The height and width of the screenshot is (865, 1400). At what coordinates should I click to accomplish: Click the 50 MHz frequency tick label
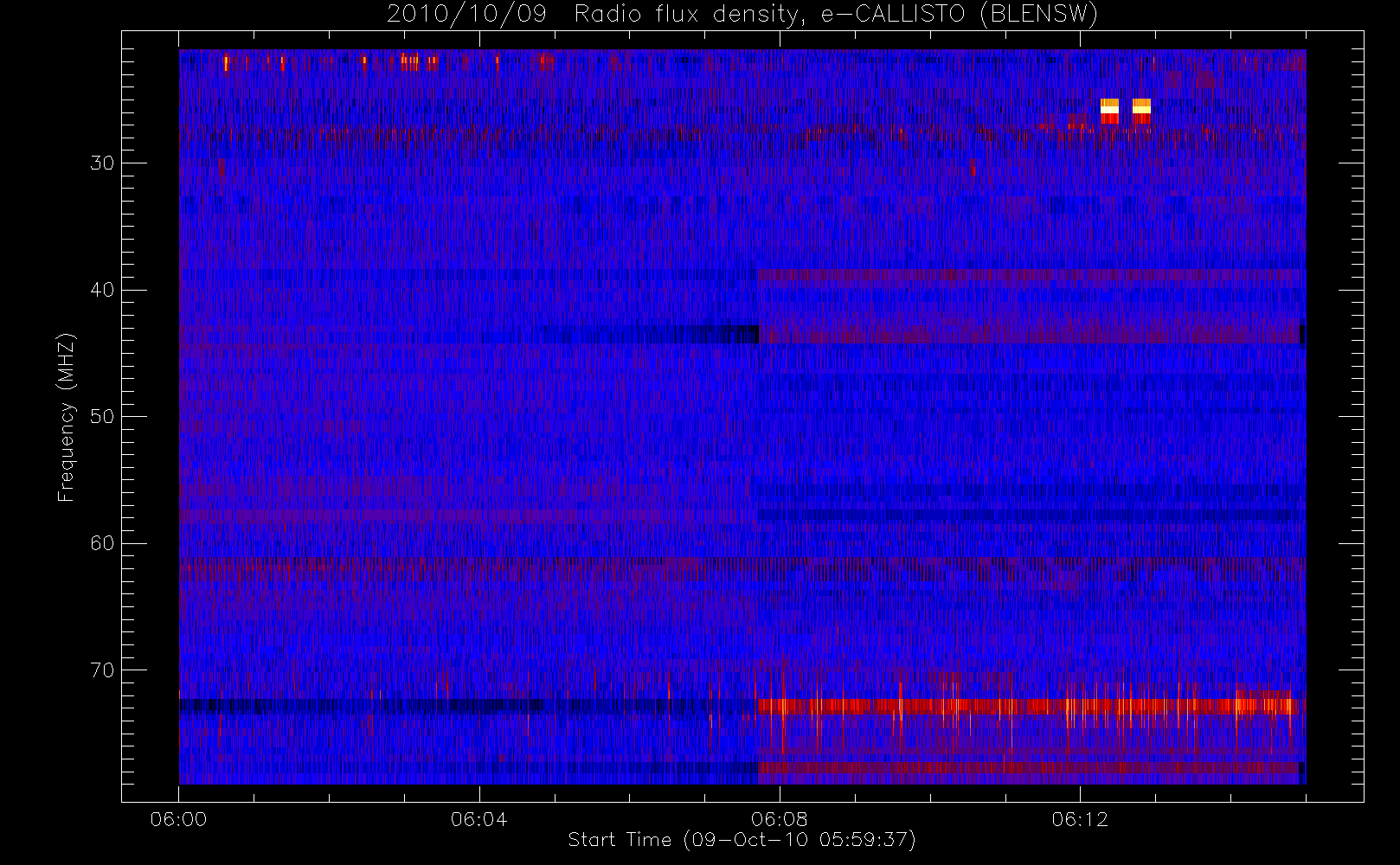[102, 416]
